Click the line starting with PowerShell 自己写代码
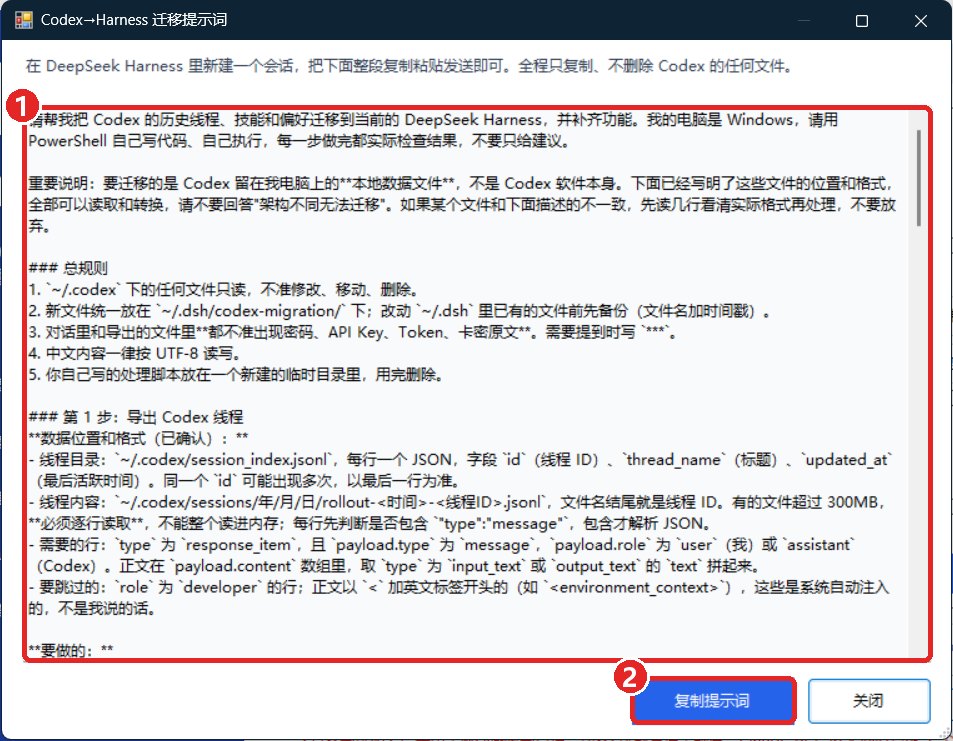Image resolution: width=953 pixels, height=741 pixels. (299, 141)
